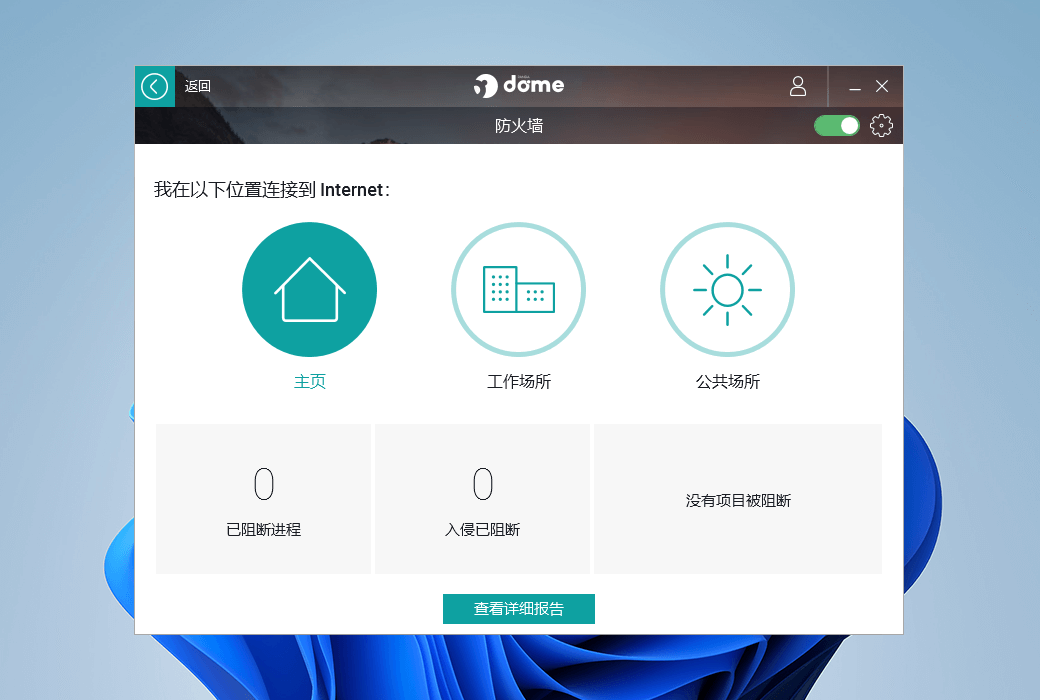Open the 入侵已阻断 tile
This screenshot has height=700, width=1040.
(482, 500)
